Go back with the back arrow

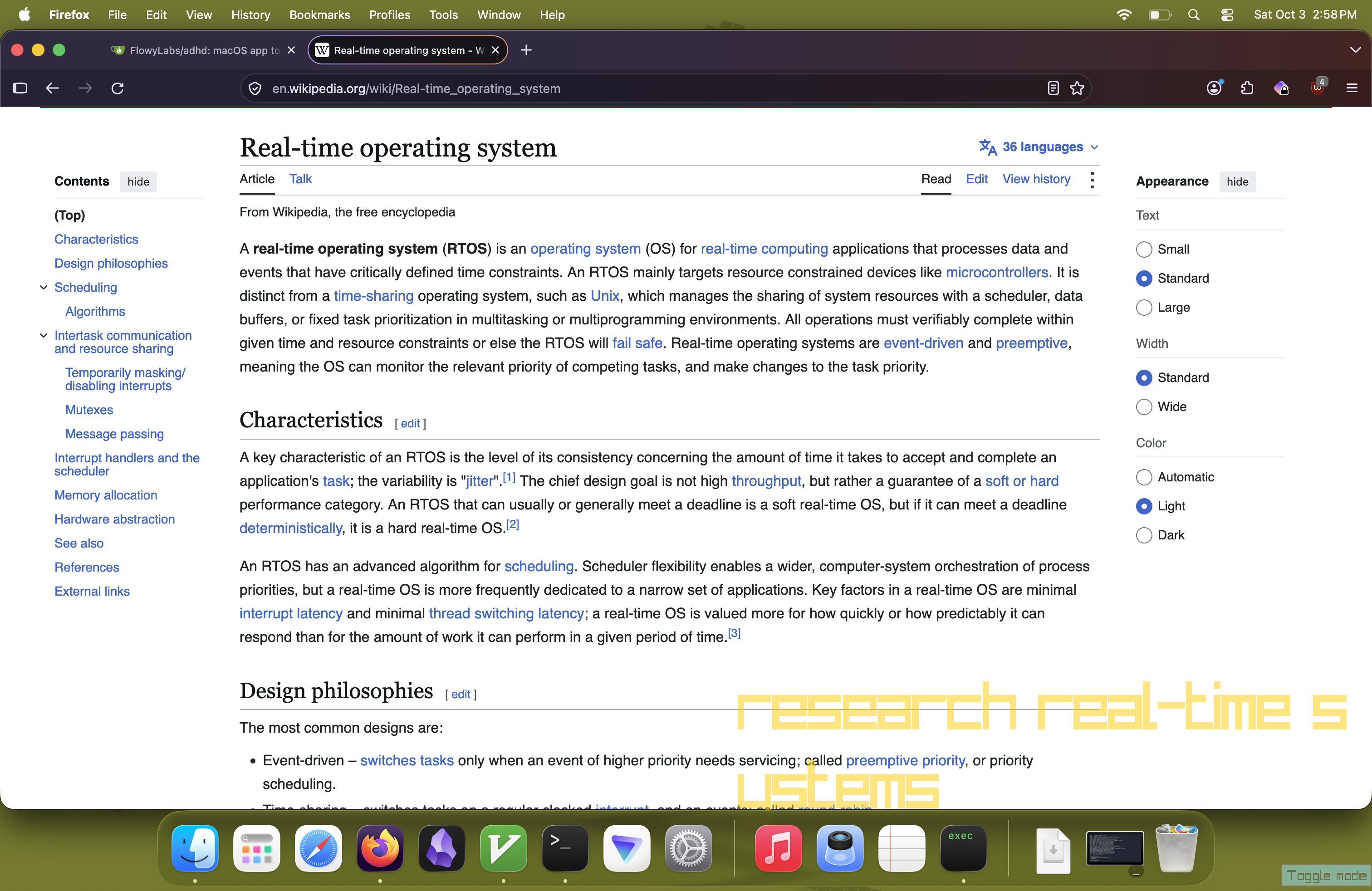(x=53, y=88)
